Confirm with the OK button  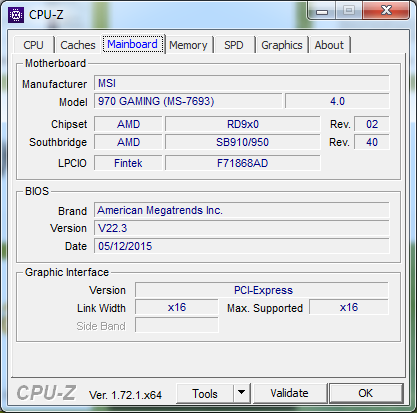(x=366, y=393)
